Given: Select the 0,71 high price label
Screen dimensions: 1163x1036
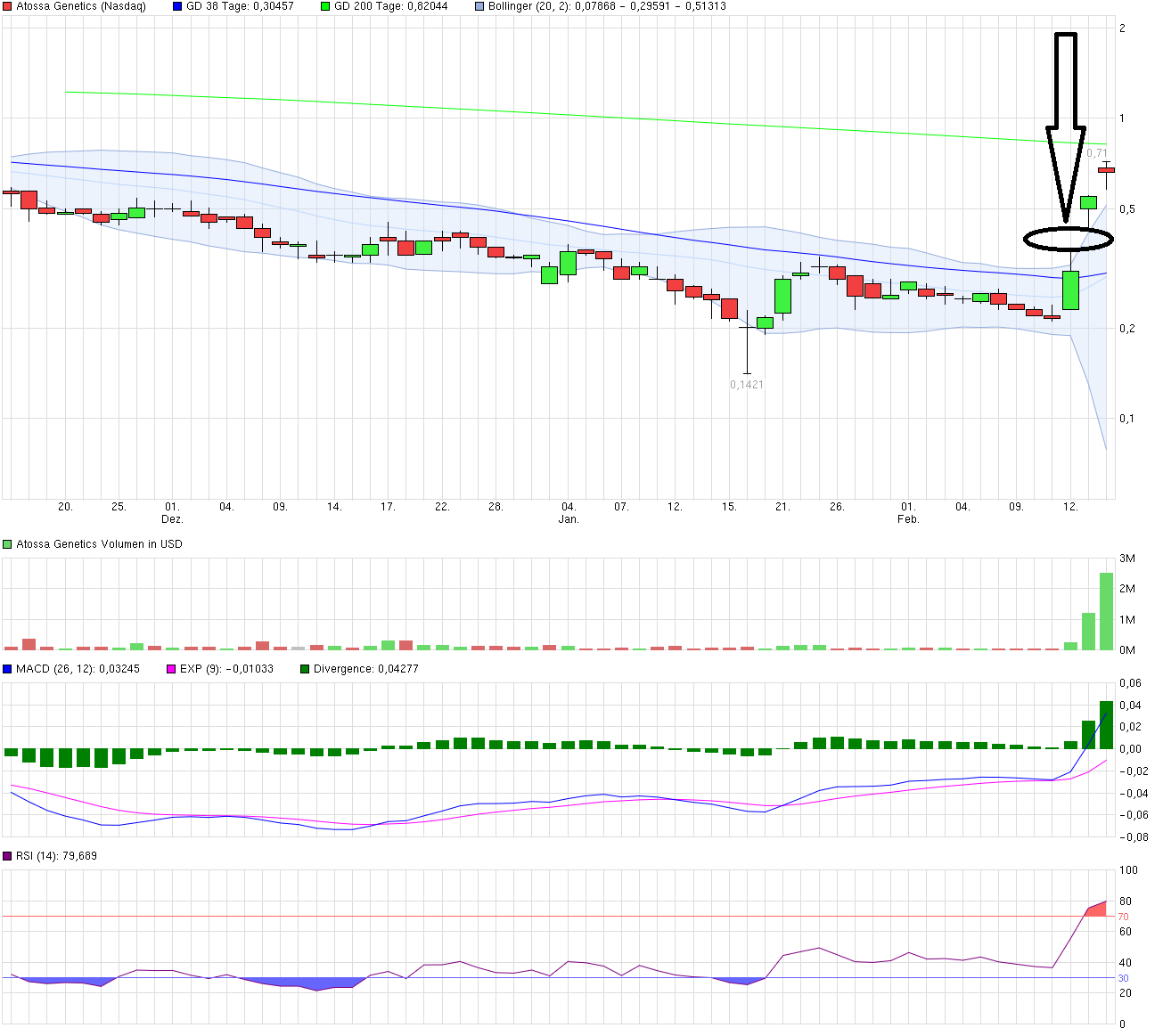Looking at the screenshot, I should pos(1096,153).
